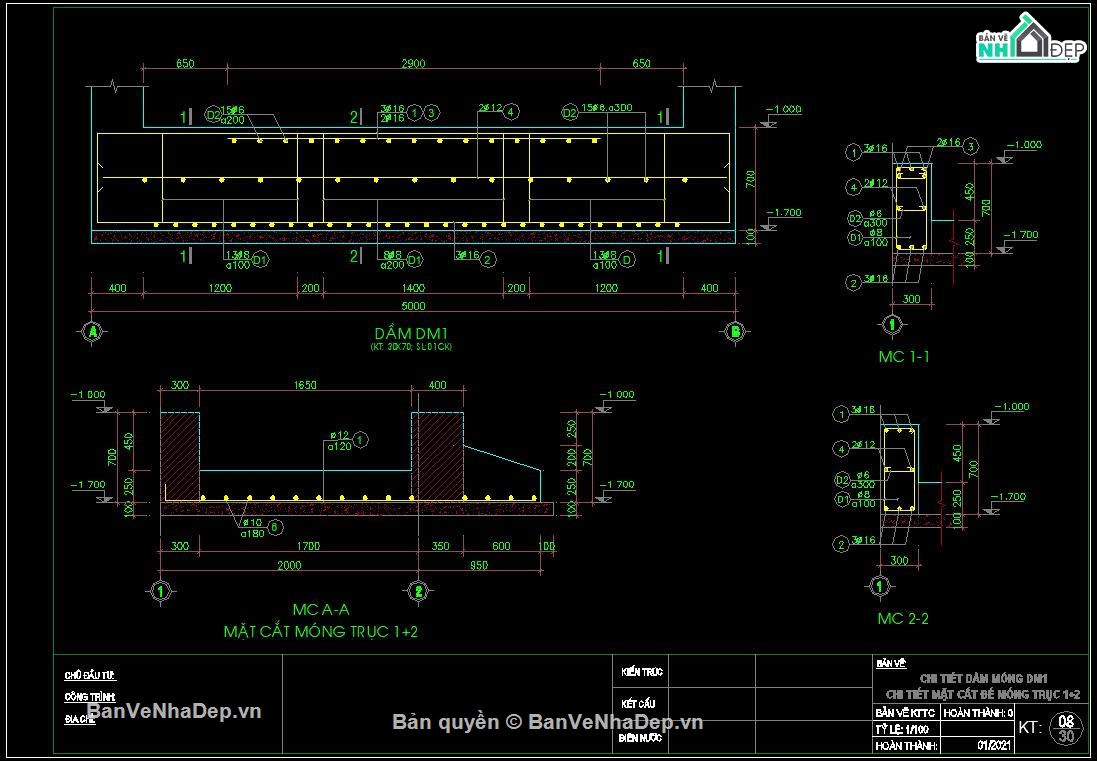Click the MẶT CẮT MÓNG TRỤC 1+2 caption
This screenshot has width=1097, height=761.
[320, 632]
